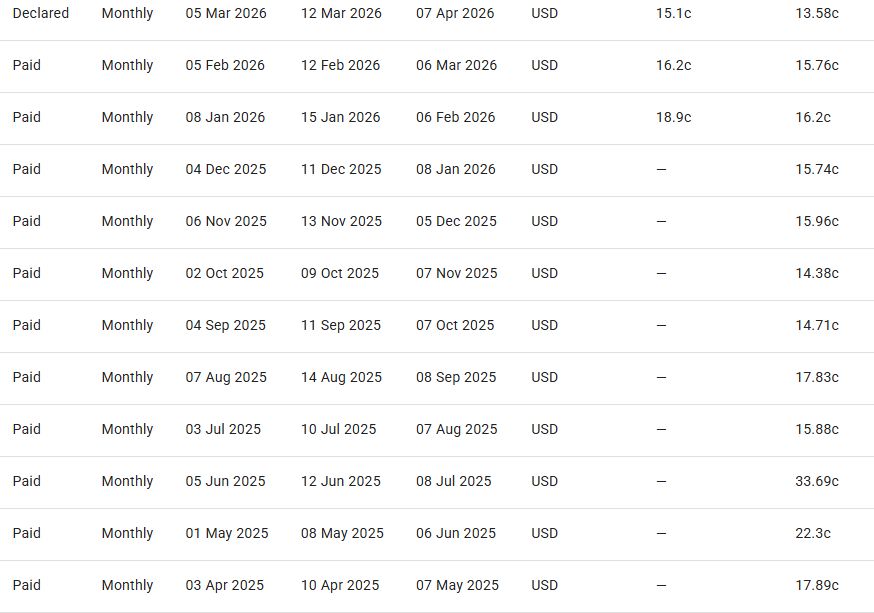
Task: Click the 15.96c dividend amount
Action: [817, 222]
